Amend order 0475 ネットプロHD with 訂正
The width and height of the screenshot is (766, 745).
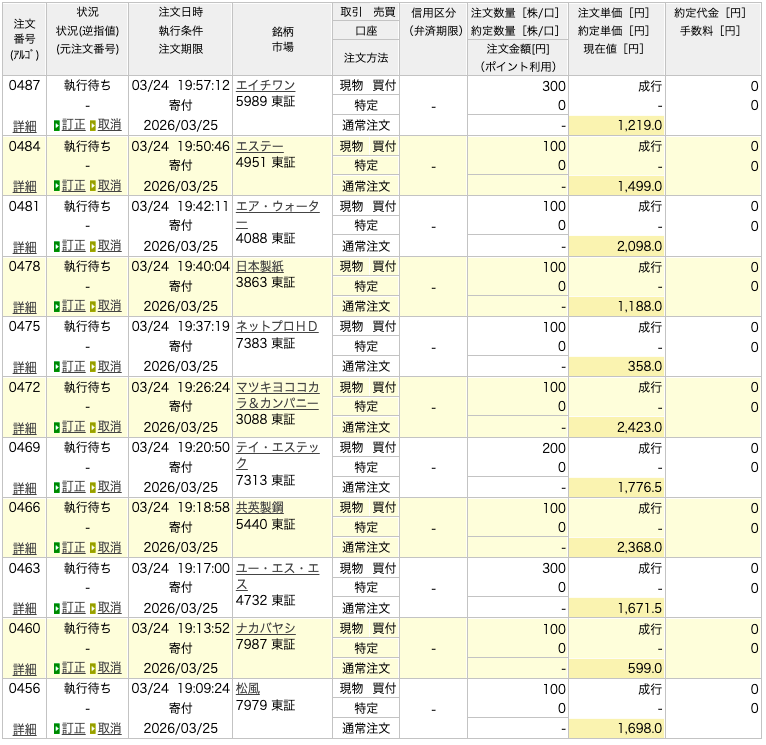tap(73, 367)
